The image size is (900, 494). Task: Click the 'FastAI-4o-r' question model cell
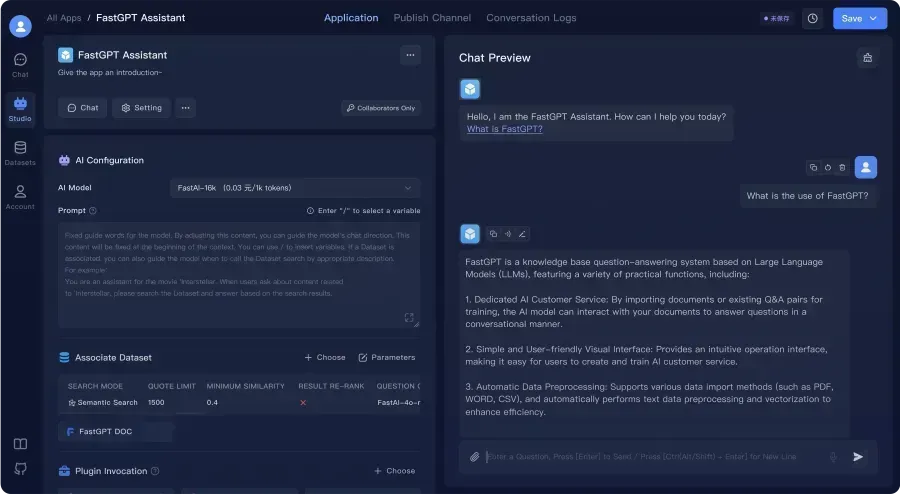(398, 403)
